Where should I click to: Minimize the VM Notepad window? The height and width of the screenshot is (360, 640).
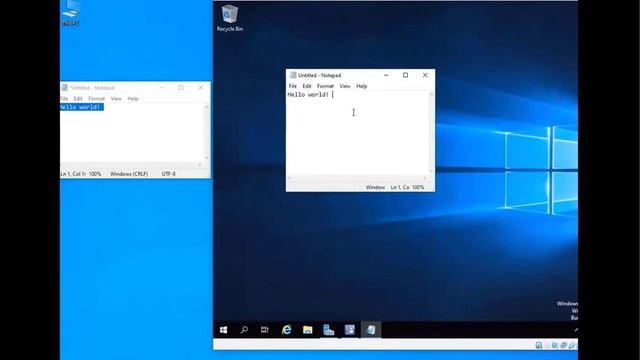[386, 75]
